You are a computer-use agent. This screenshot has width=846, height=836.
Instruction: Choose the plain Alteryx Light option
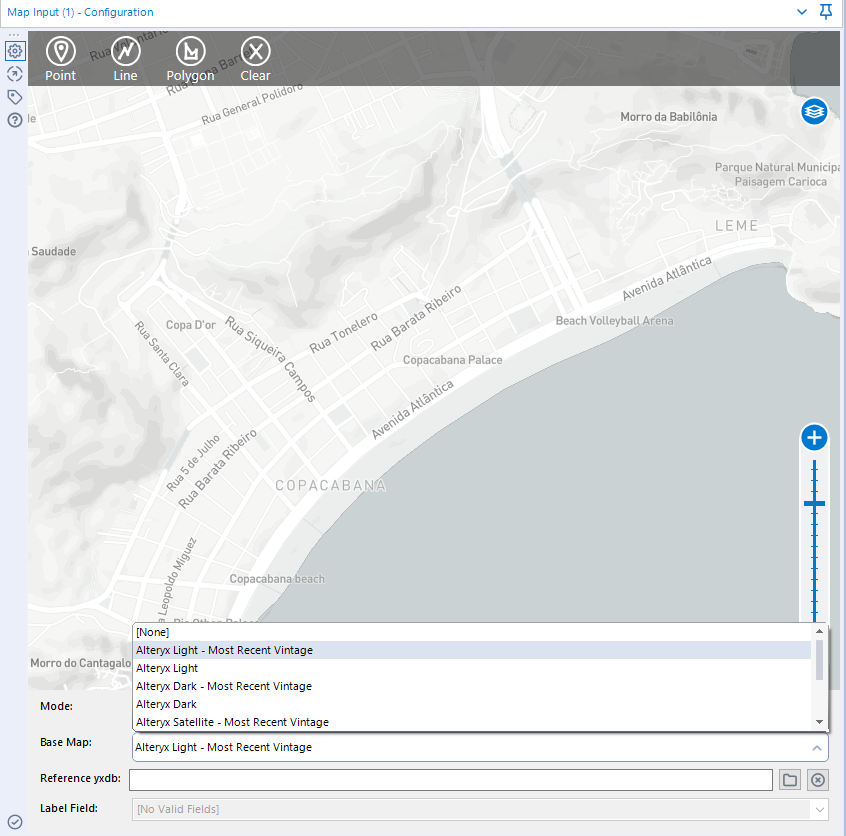[472, 668]
